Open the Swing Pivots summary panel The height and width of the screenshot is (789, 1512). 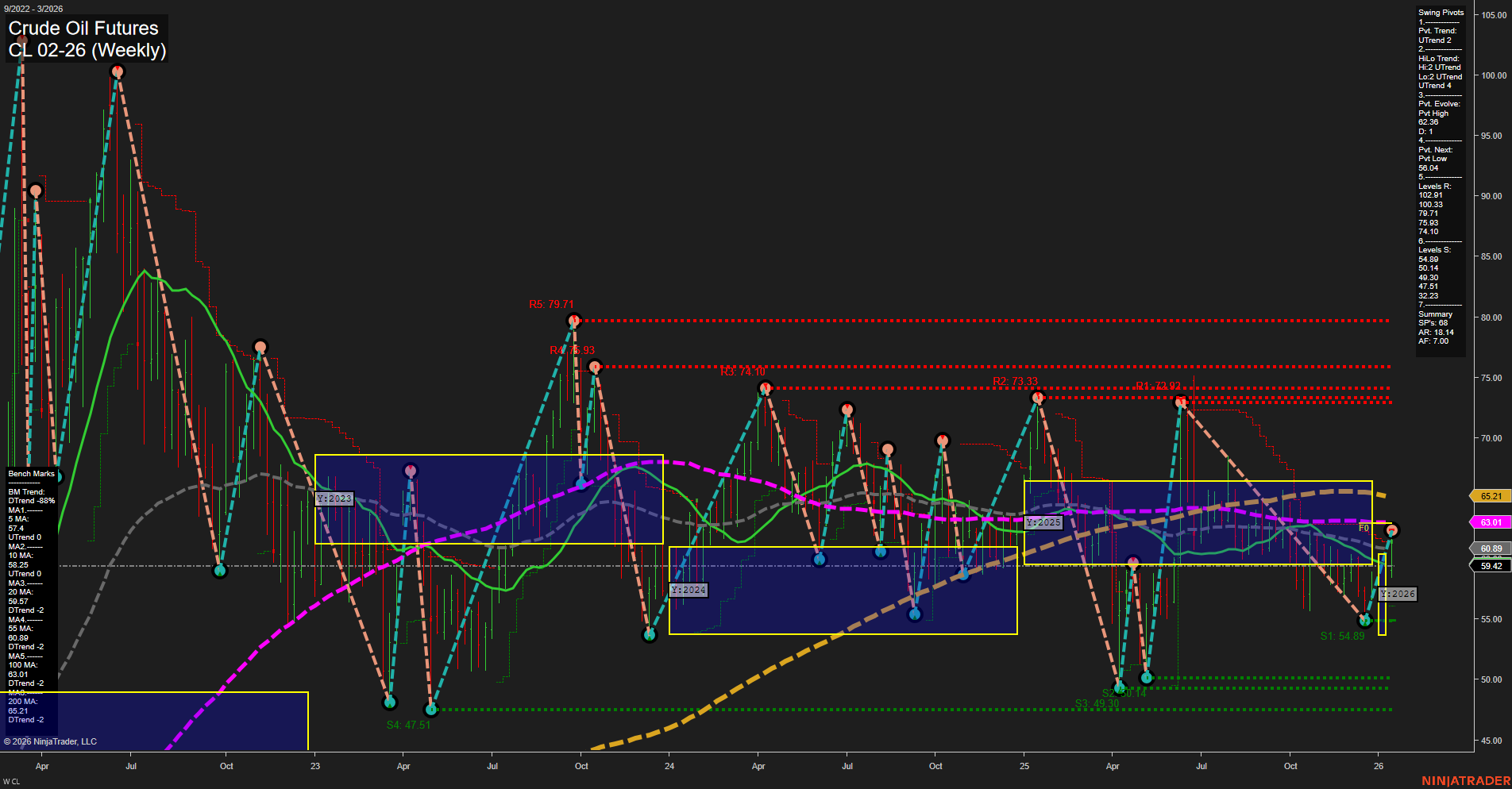coord(1439,12)
